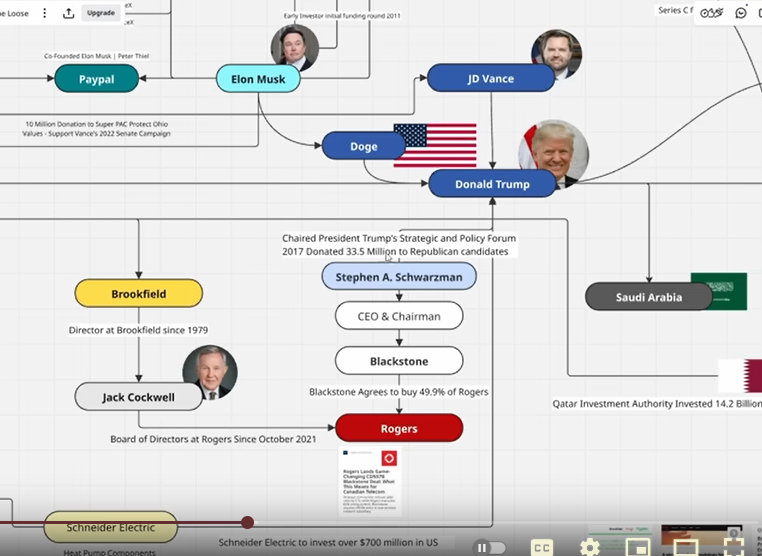Click 'Early Investor initial funding round 2011' text

(342, 16)
